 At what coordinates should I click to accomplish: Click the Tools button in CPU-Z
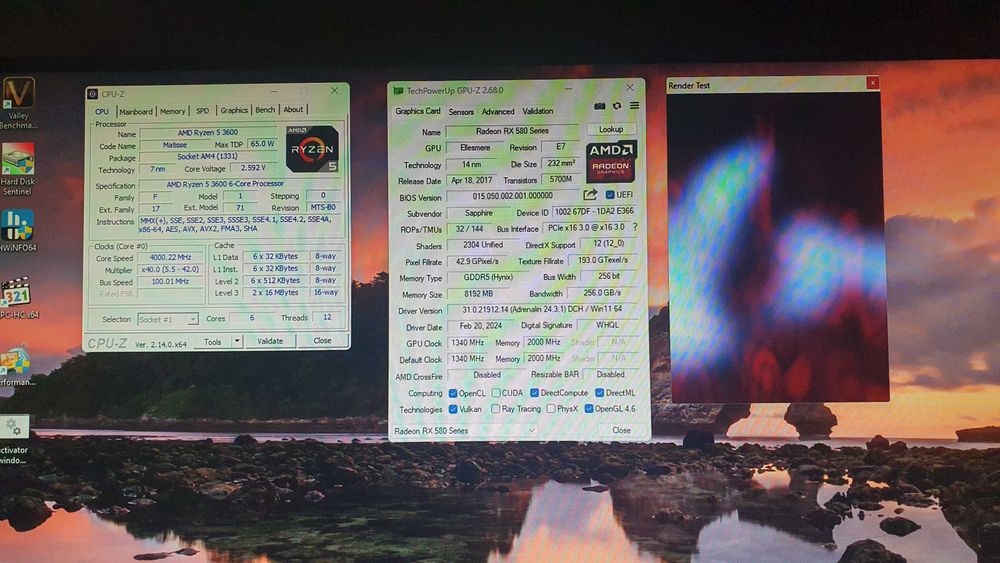click(x=213, y=342)
